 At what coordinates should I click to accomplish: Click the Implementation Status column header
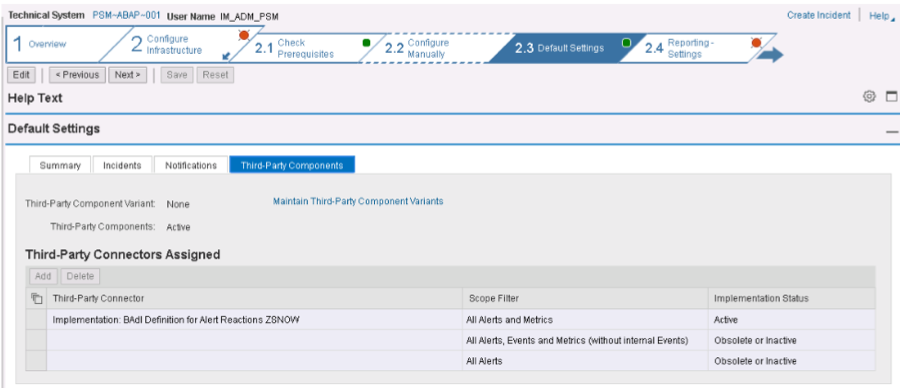coord(792,298)
